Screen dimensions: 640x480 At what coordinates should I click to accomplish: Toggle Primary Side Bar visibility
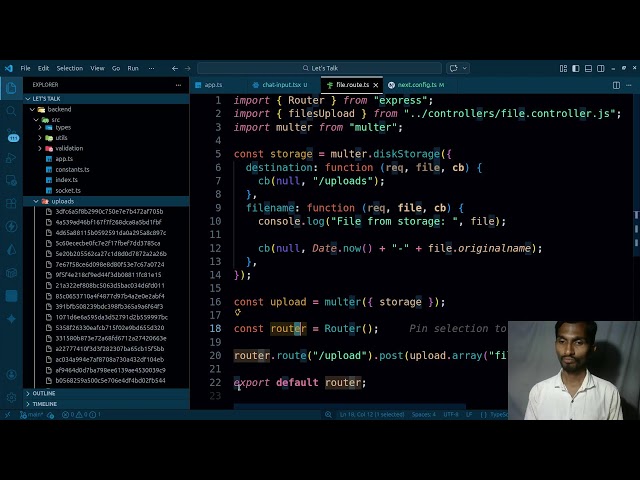576,69
